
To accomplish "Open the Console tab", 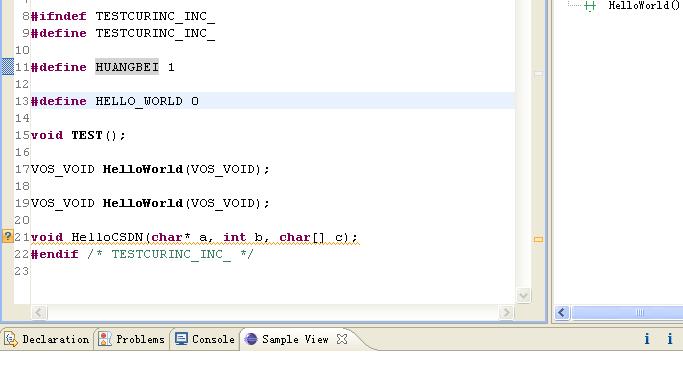I will point(205,339).
